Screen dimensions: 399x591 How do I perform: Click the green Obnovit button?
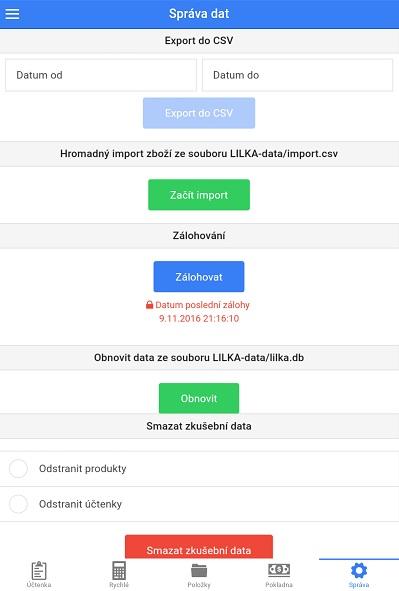pos(199,398)
